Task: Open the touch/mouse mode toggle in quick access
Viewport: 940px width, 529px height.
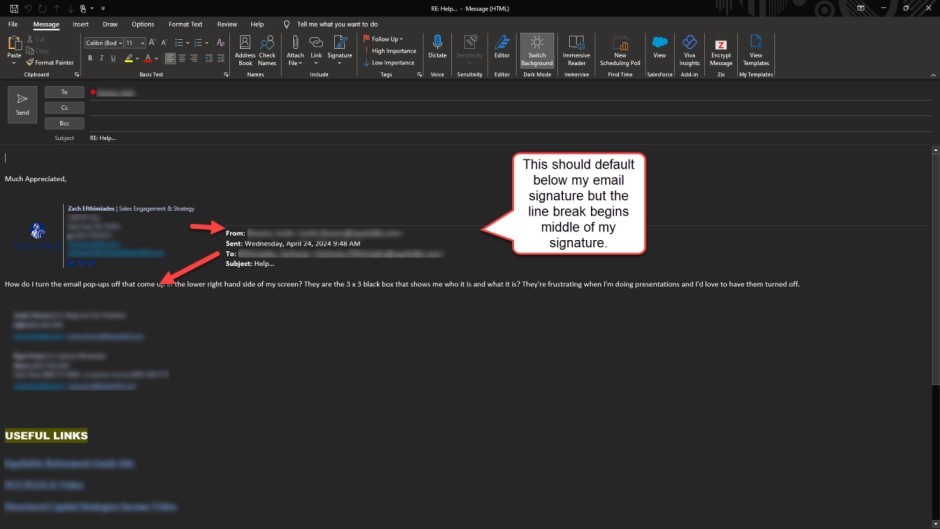Action: click(84, 8)
